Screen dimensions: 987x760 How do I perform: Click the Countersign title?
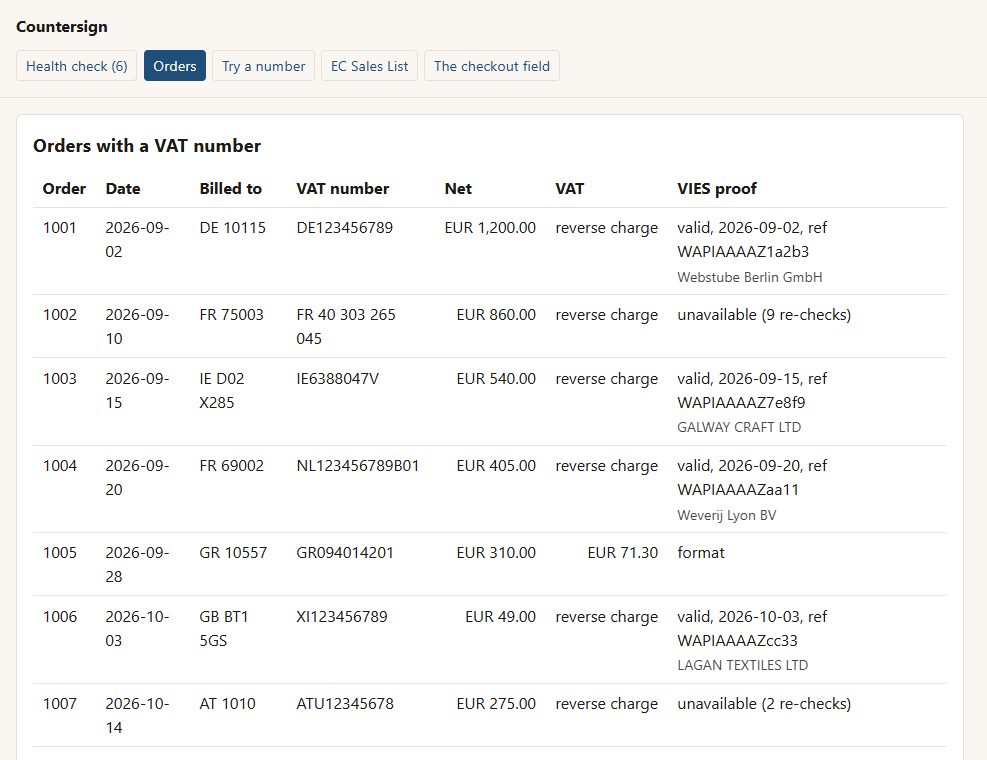tap(62, 26)
